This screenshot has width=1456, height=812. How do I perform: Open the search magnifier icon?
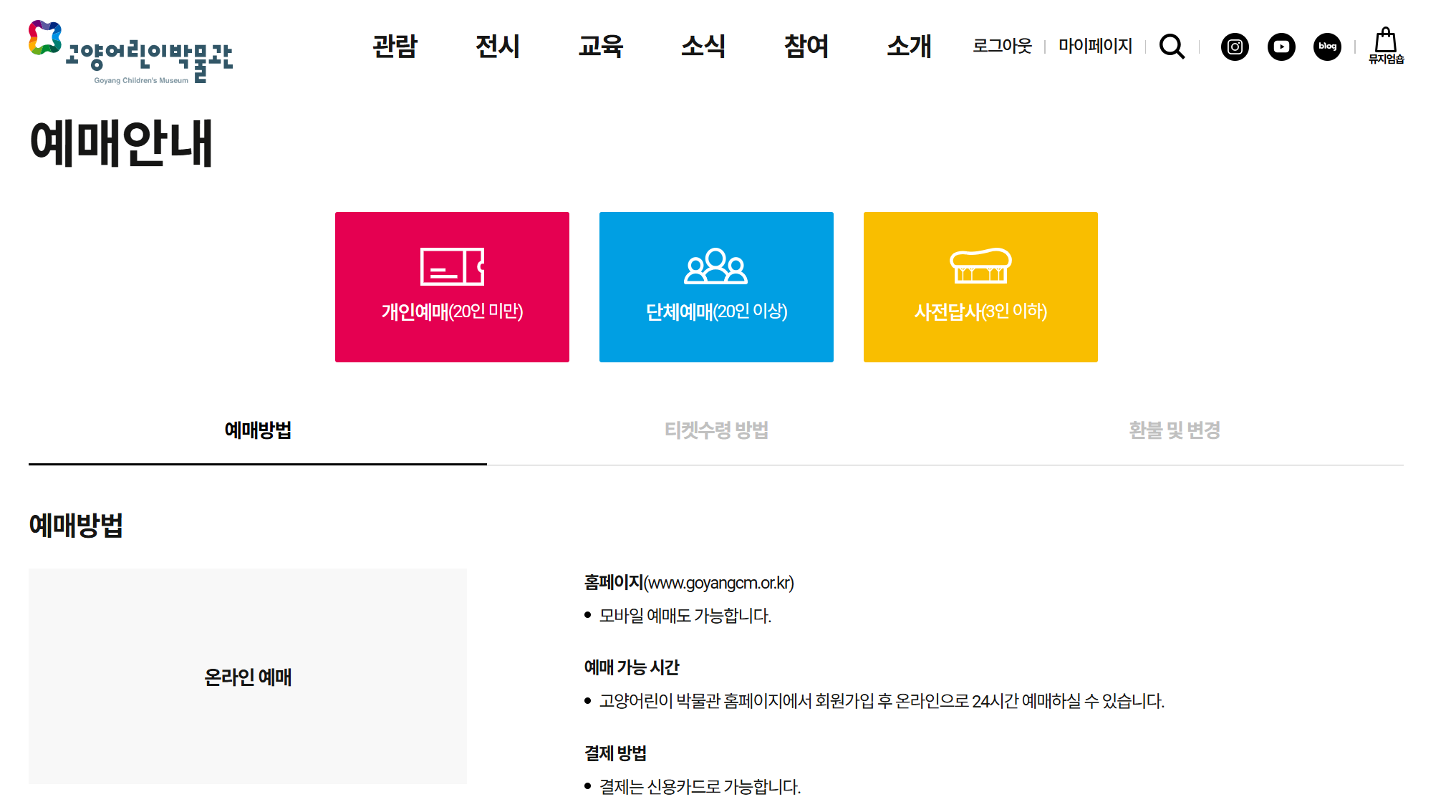tap(1172, 47)
